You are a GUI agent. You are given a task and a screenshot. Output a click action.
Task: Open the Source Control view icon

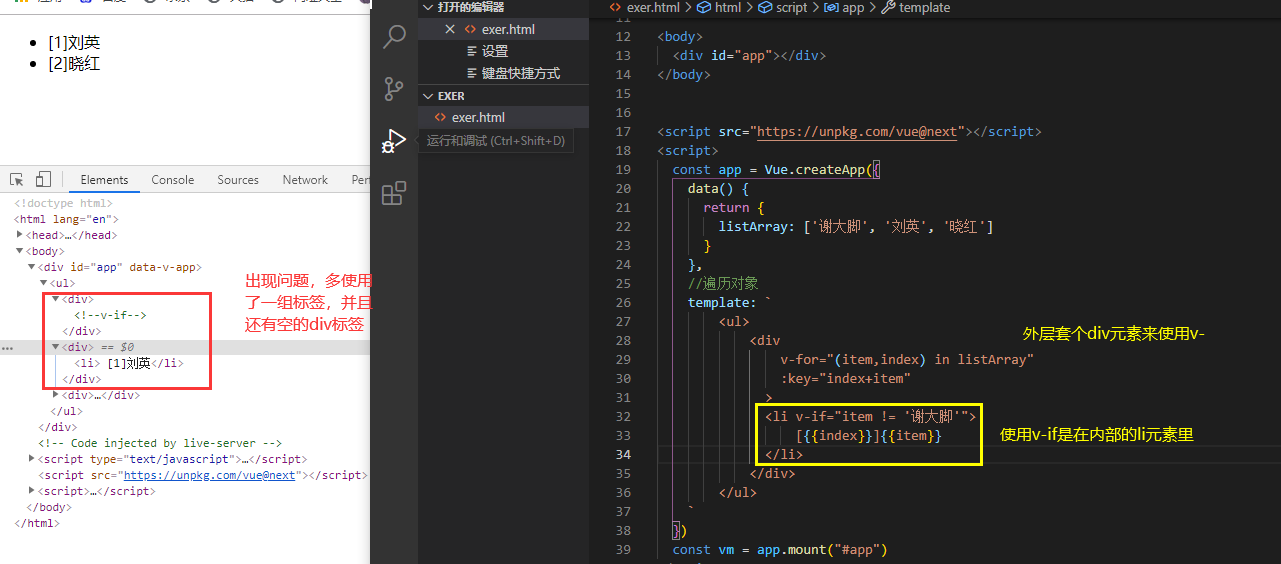(394, 89)
